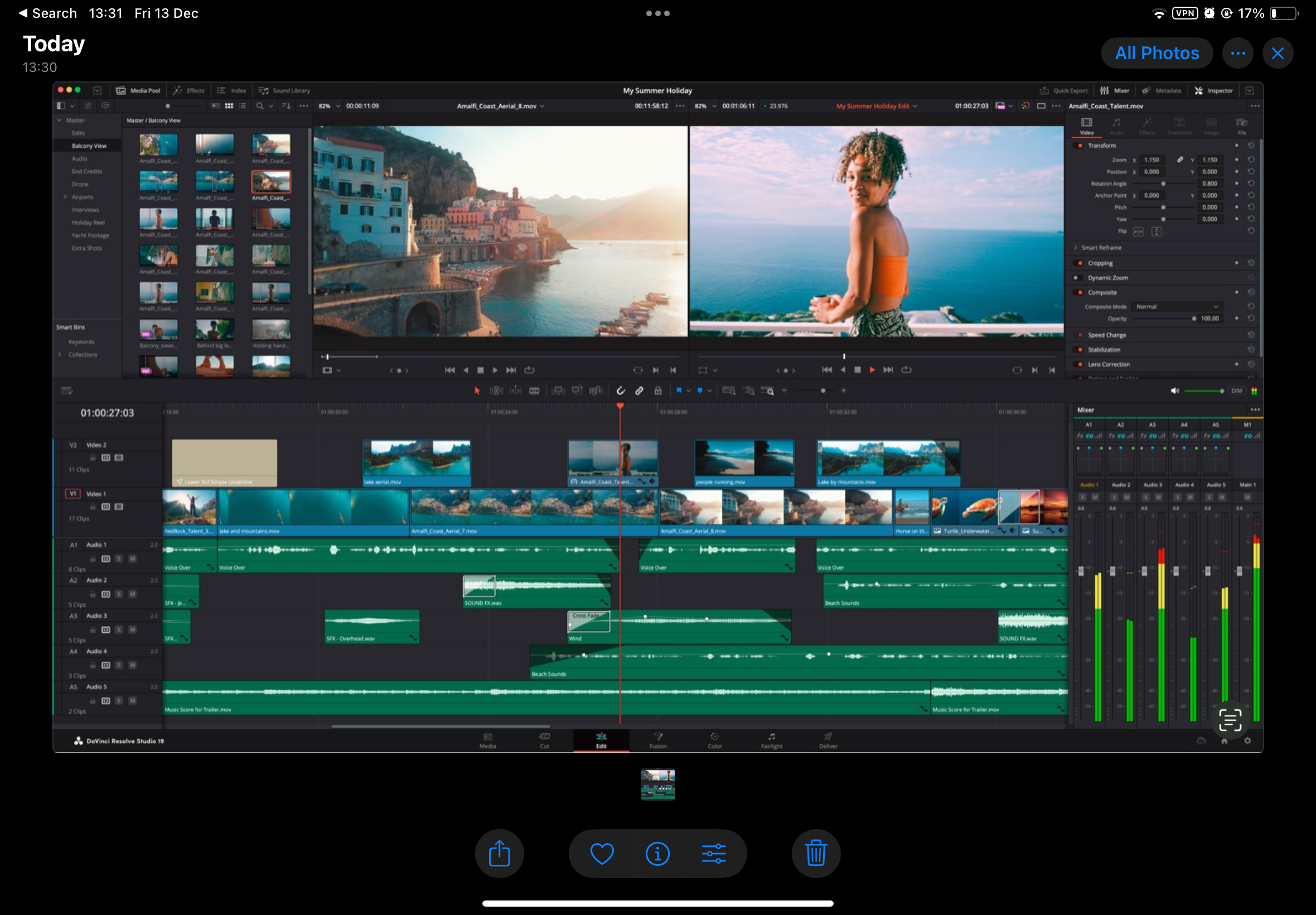This screenshot has width=1316, height=915.
Task: Mute the Audio 1 track with the M button
Action: [132, 559]
